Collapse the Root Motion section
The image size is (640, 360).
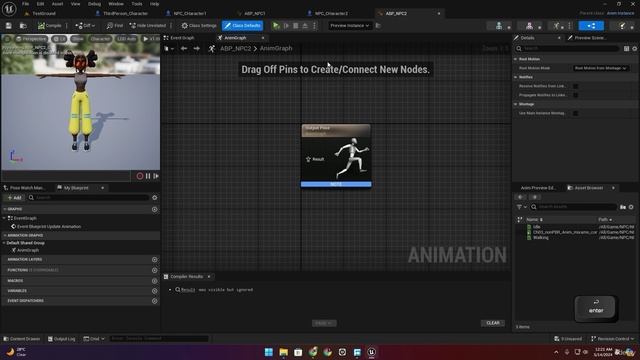516,59
